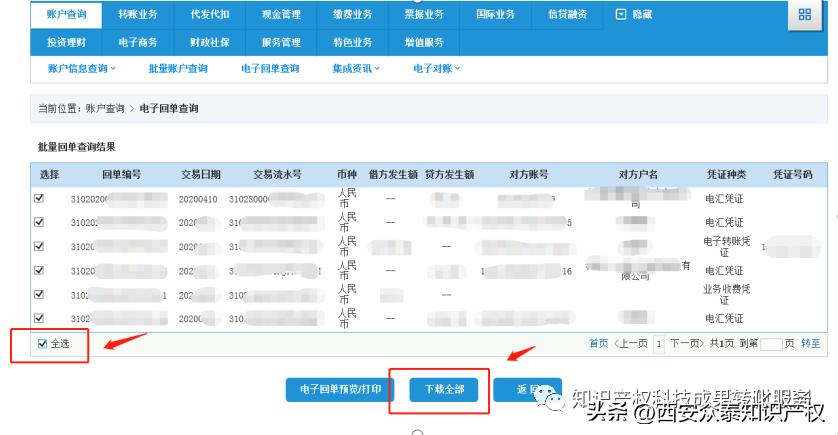Viewport: 838px width, 435px height.
Task: Open the 特色业务 tab
Action: [353, 42]
